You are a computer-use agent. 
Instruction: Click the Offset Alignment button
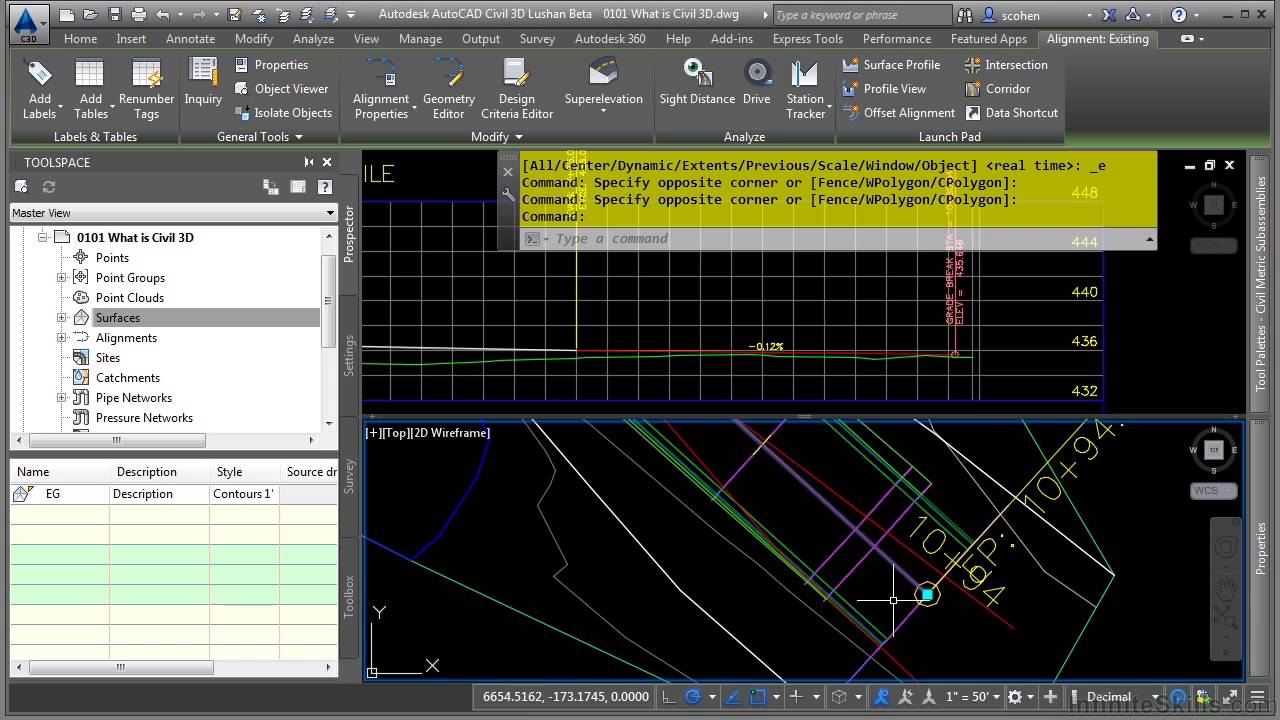(x=899, y=113)
